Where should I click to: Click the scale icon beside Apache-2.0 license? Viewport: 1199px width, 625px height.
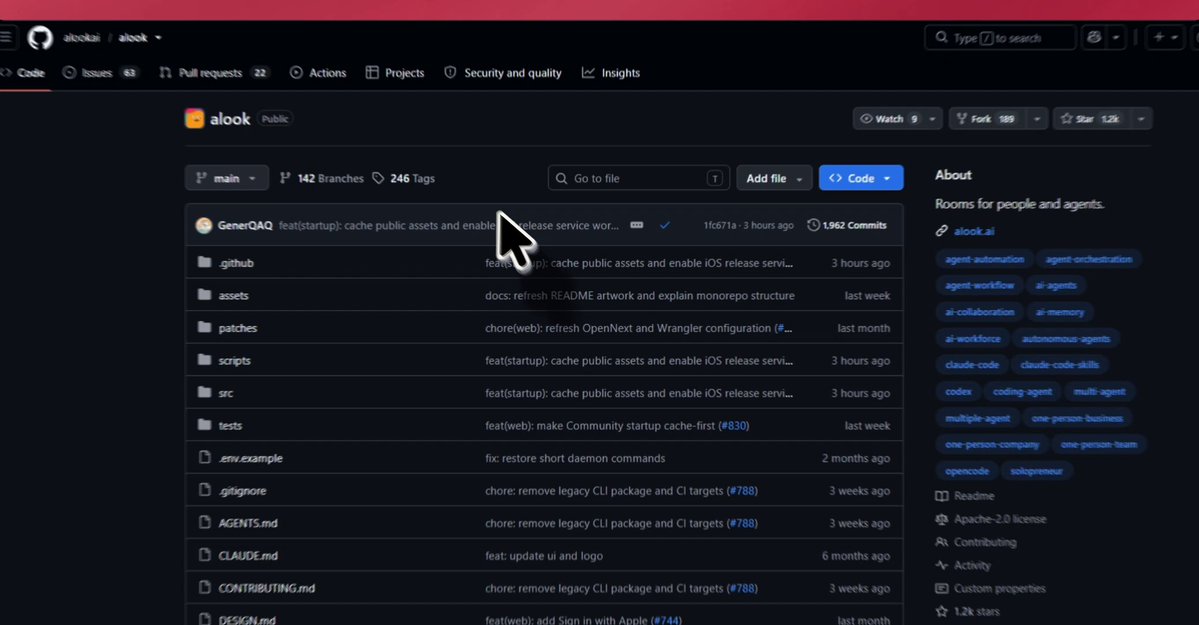941,519
